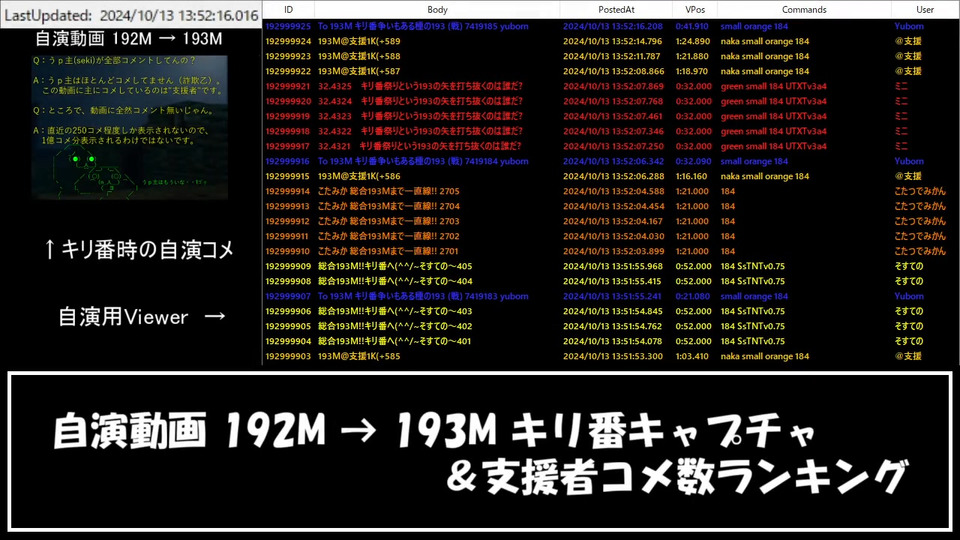Select body text 193M@支援1K(+587
The height and width of the screenshot is (540, 960).
click(x=359, y=71)
